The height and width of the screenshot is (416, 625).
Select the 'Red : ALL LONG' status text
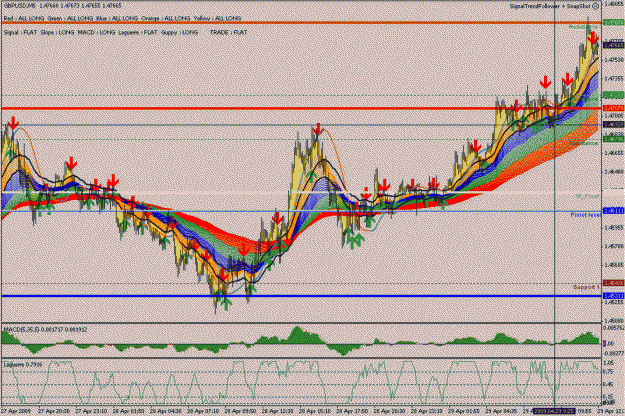click(24, 18)
